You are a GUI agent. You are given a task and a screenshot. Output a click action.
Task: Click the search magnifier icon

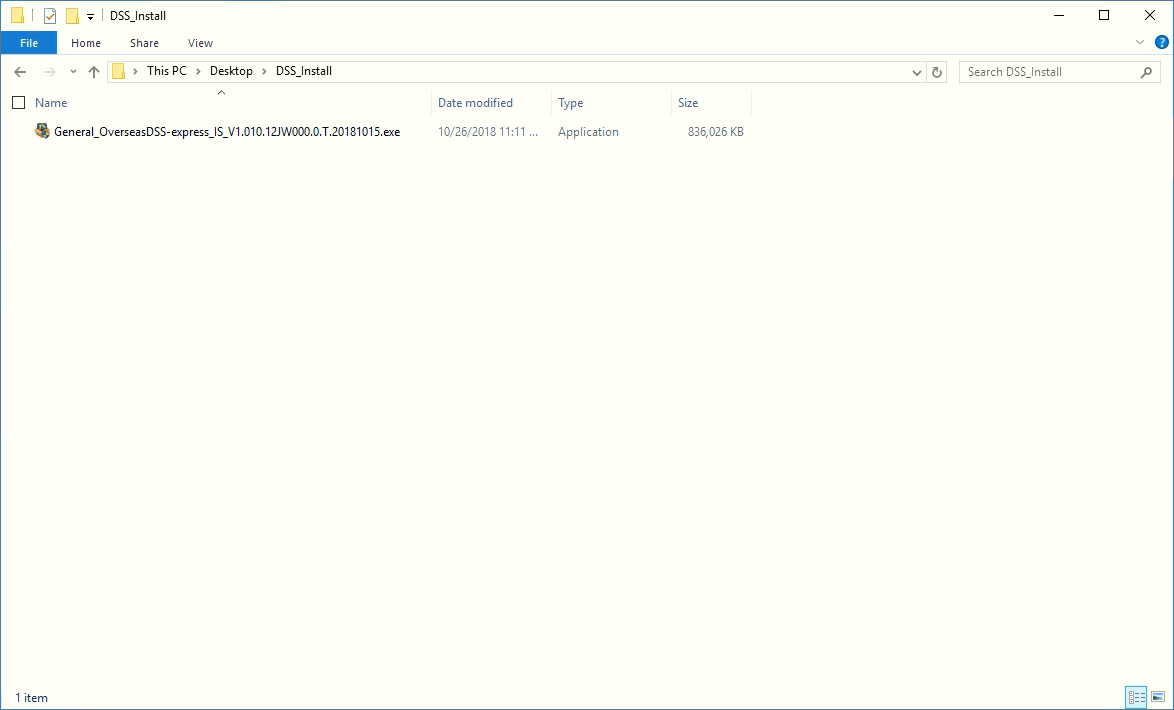[1146, 72]
